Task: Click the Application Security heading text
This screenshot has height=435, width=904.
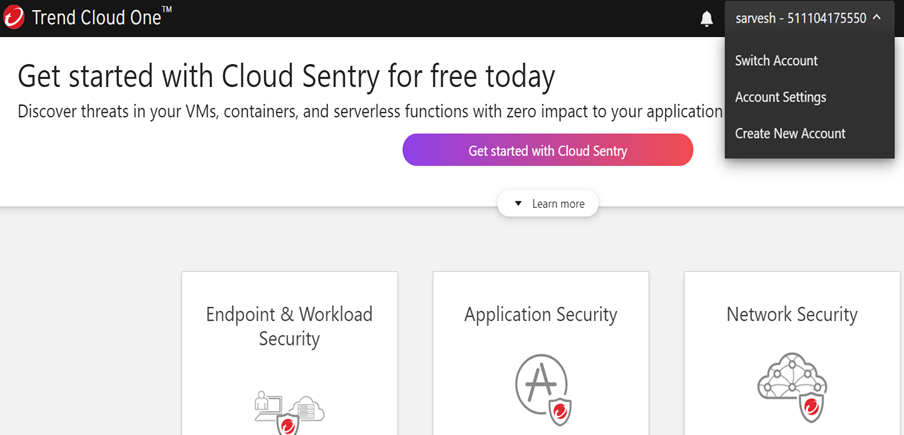Action: click(541, 315)
